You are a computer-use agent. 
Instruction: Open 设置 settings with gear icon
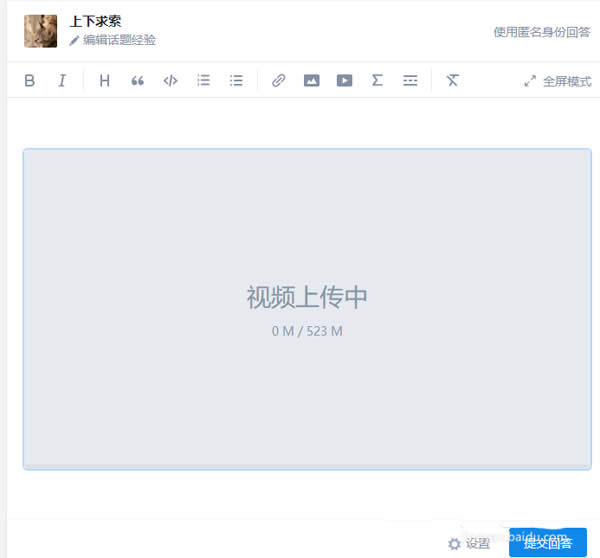click(x=469, y=543)
